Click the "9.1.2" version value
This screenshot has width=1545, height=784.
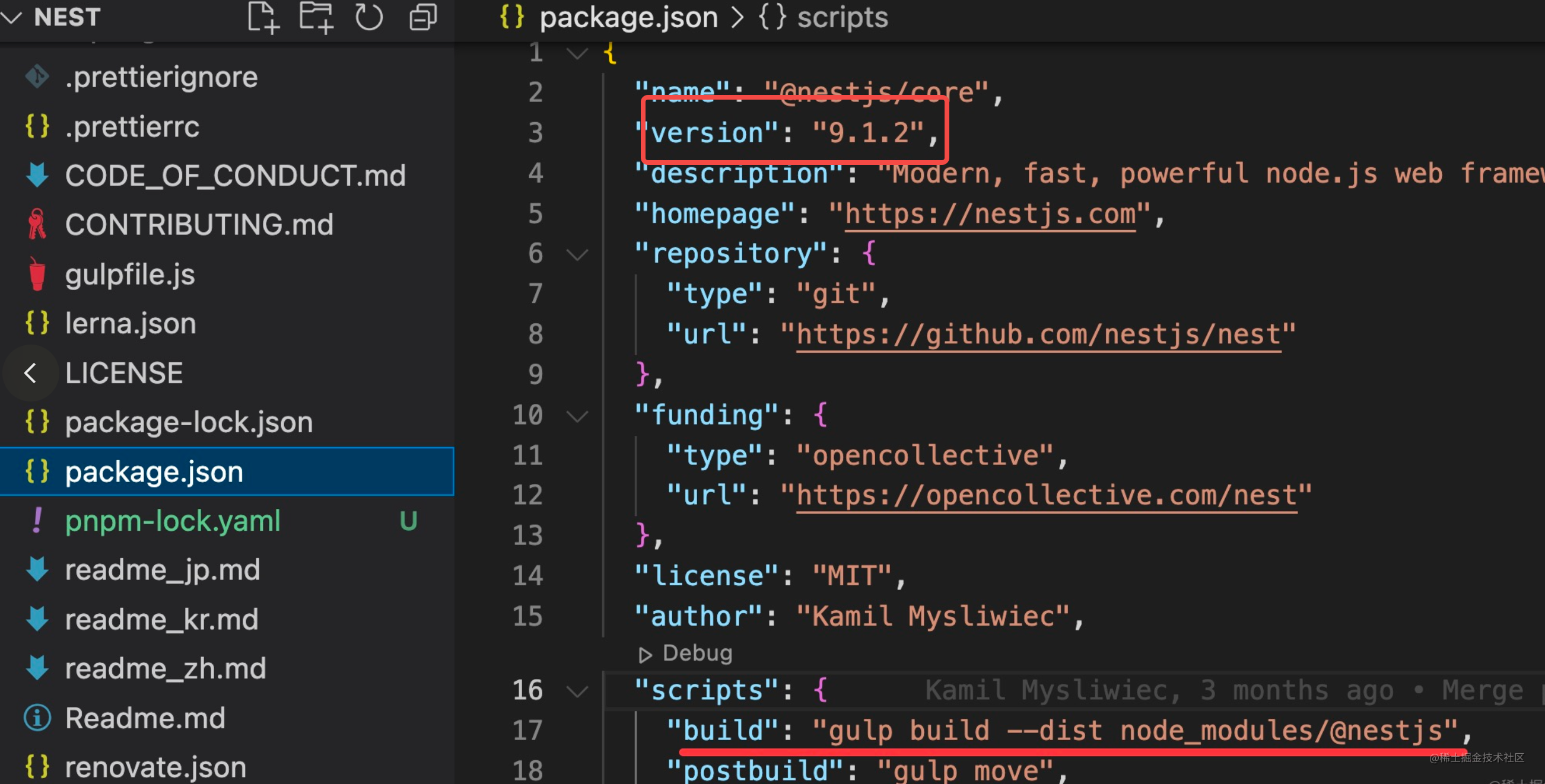(867, 133)
